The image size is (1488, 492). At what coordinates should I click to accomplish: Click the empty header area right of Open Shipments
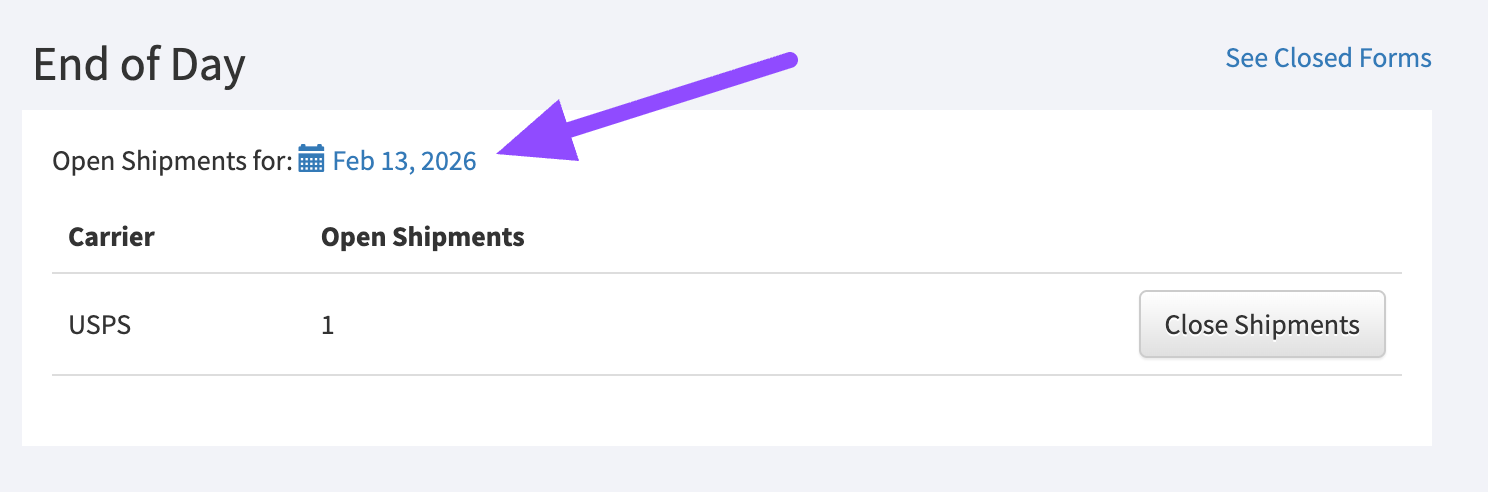coord(900,237)
